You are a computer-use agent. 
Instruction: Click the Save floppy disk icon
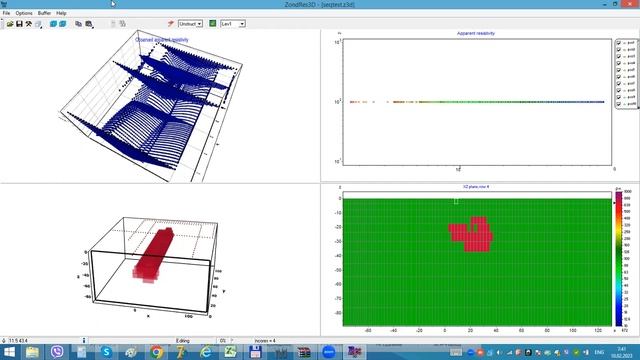(x=19, y=24)
